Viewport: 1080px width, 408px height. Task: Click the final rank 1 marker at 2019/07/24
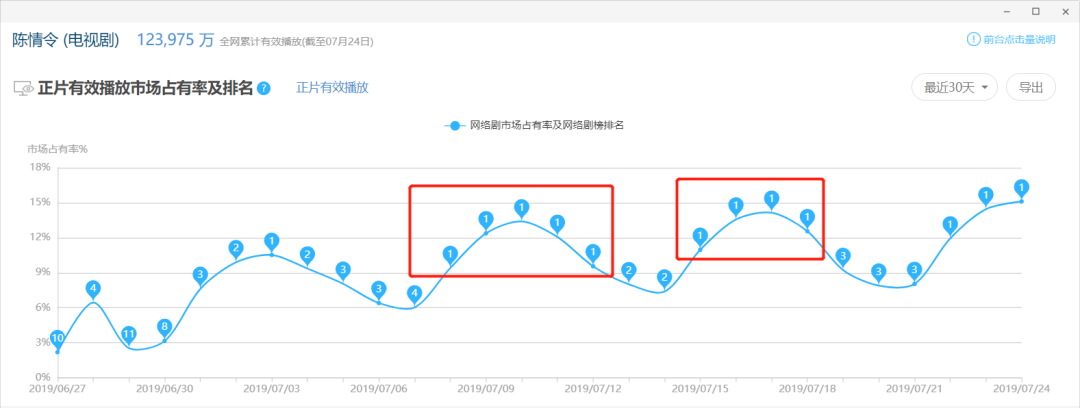[1021, 188]
